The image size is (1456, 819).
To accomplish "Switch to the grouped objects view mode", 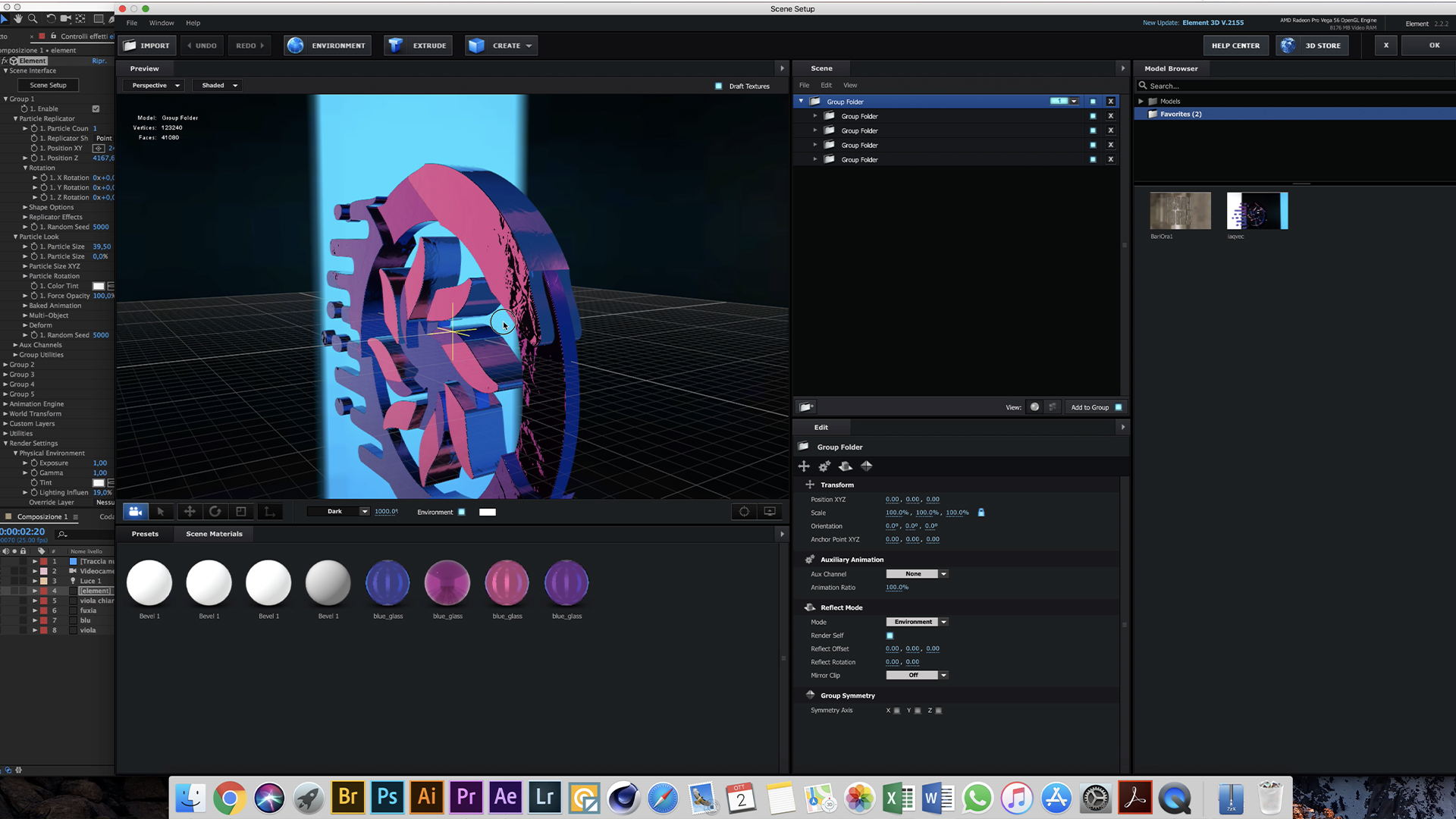I will coord(1052,407).
